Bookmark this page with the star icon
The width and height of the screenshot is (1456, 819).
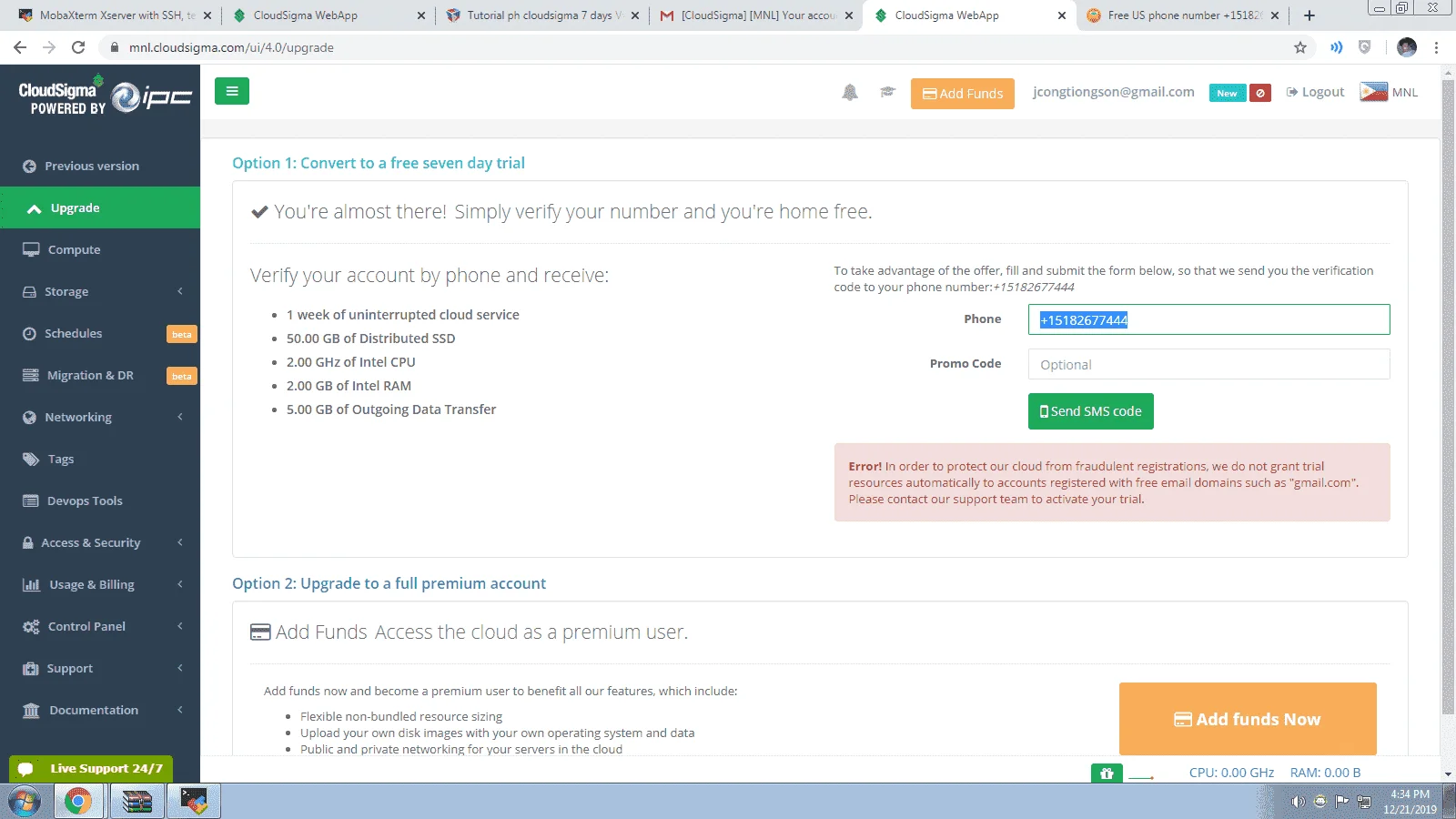1300,47
